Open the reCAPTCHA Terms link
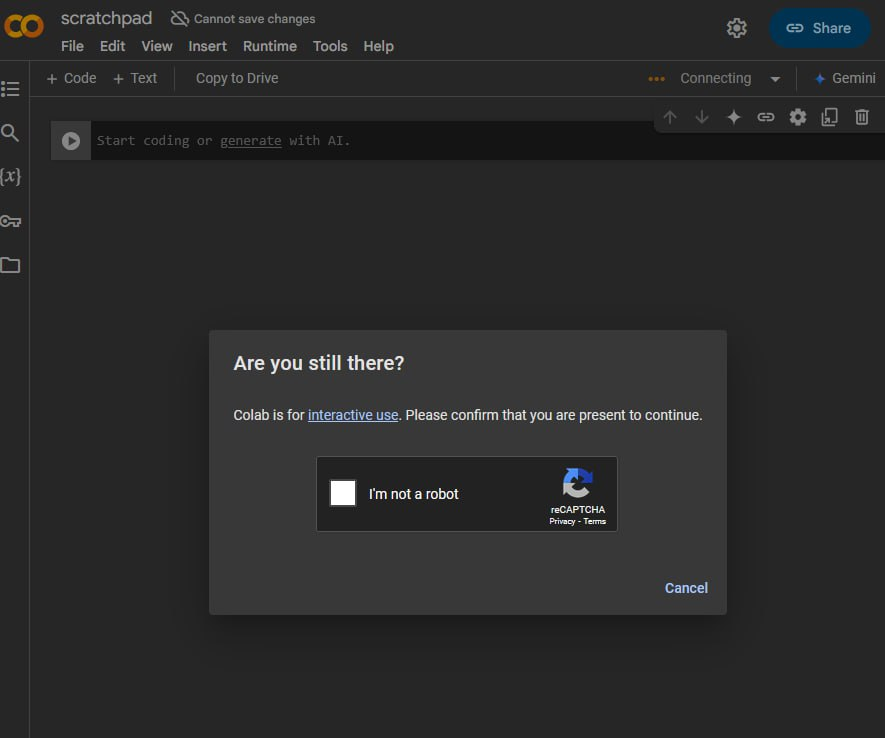The width and height of the screenshot is (885, 738). 594,521
